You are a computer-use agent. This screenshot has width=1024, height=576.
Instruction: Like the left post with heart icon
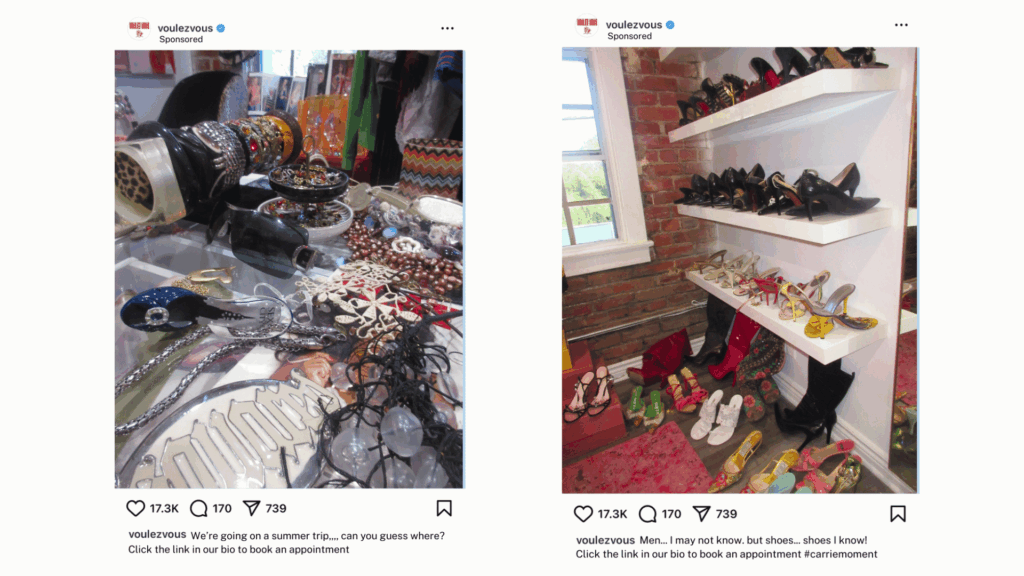pos(135,508)
